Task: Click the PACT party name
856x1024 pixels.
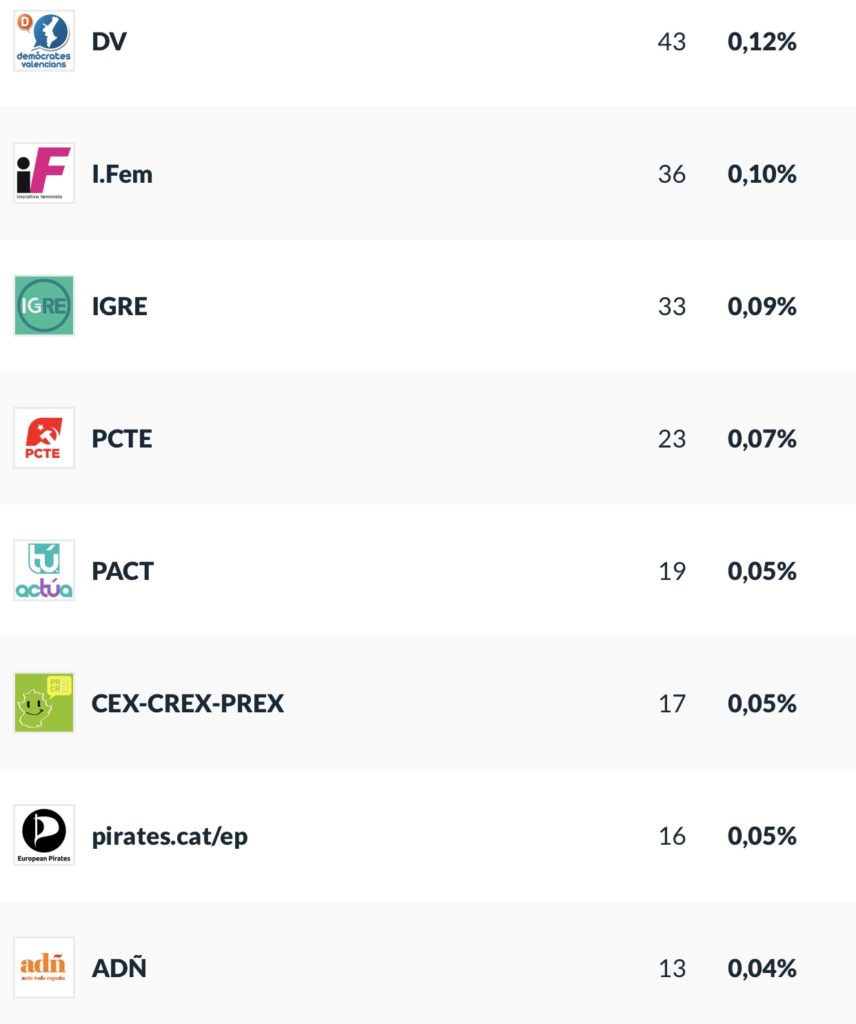Action: [x=123, y=571]
